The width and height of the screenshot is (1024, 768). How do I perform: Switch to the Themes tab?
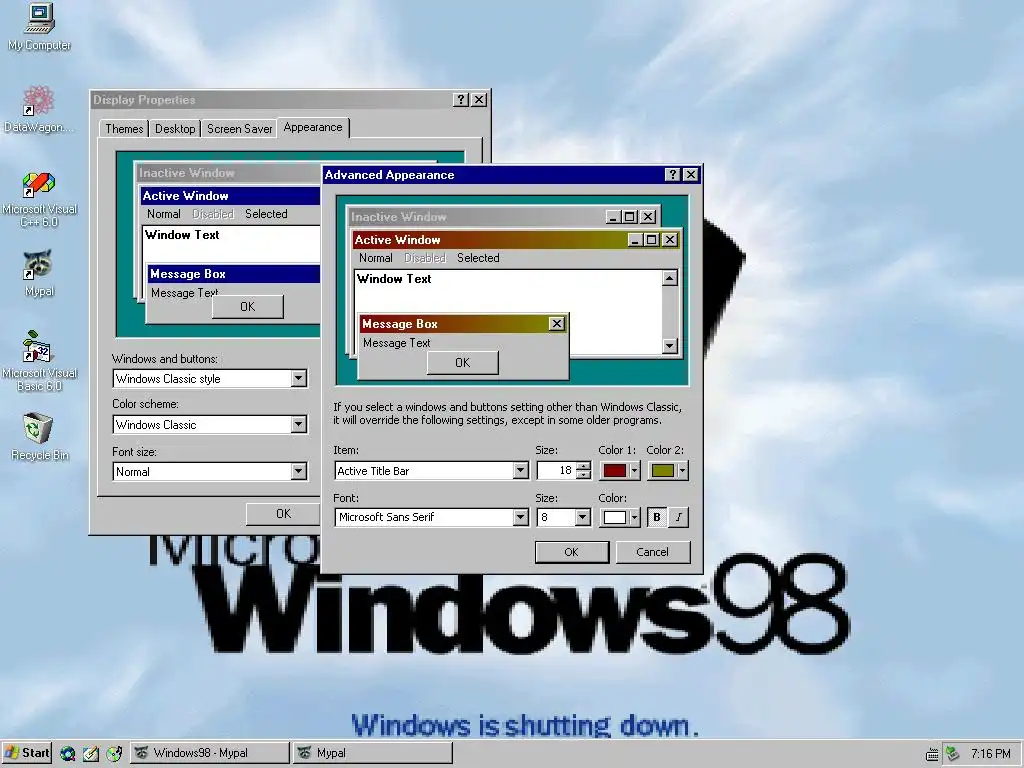(124, 129)
